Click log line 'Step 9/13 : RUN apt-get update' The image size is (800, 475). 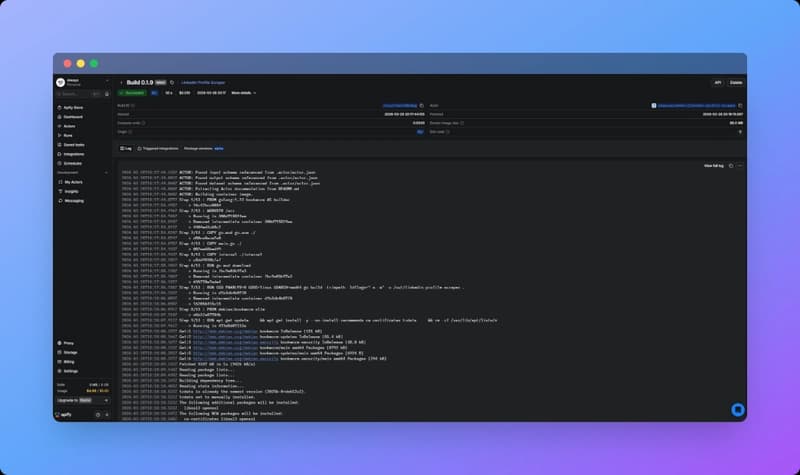pyautogui.click(x=338, y=320)
